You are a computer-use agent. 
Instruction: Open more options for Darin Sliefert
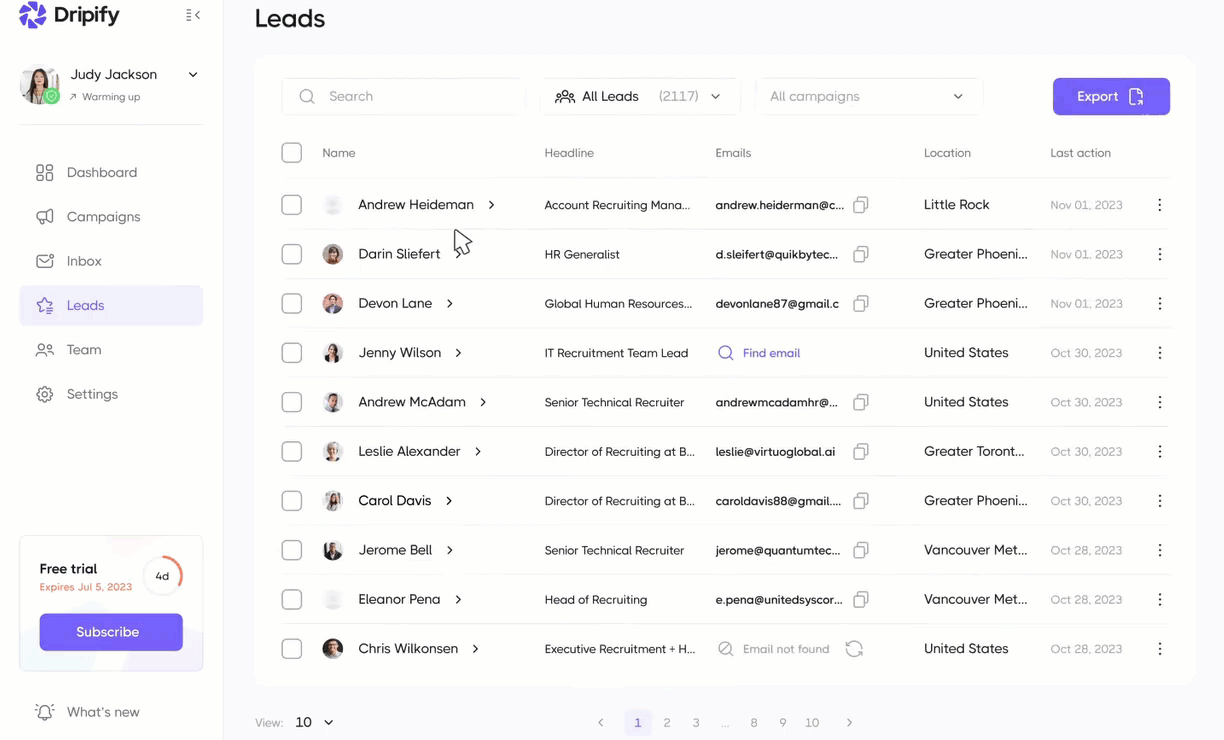click(x=1160, y=254)
